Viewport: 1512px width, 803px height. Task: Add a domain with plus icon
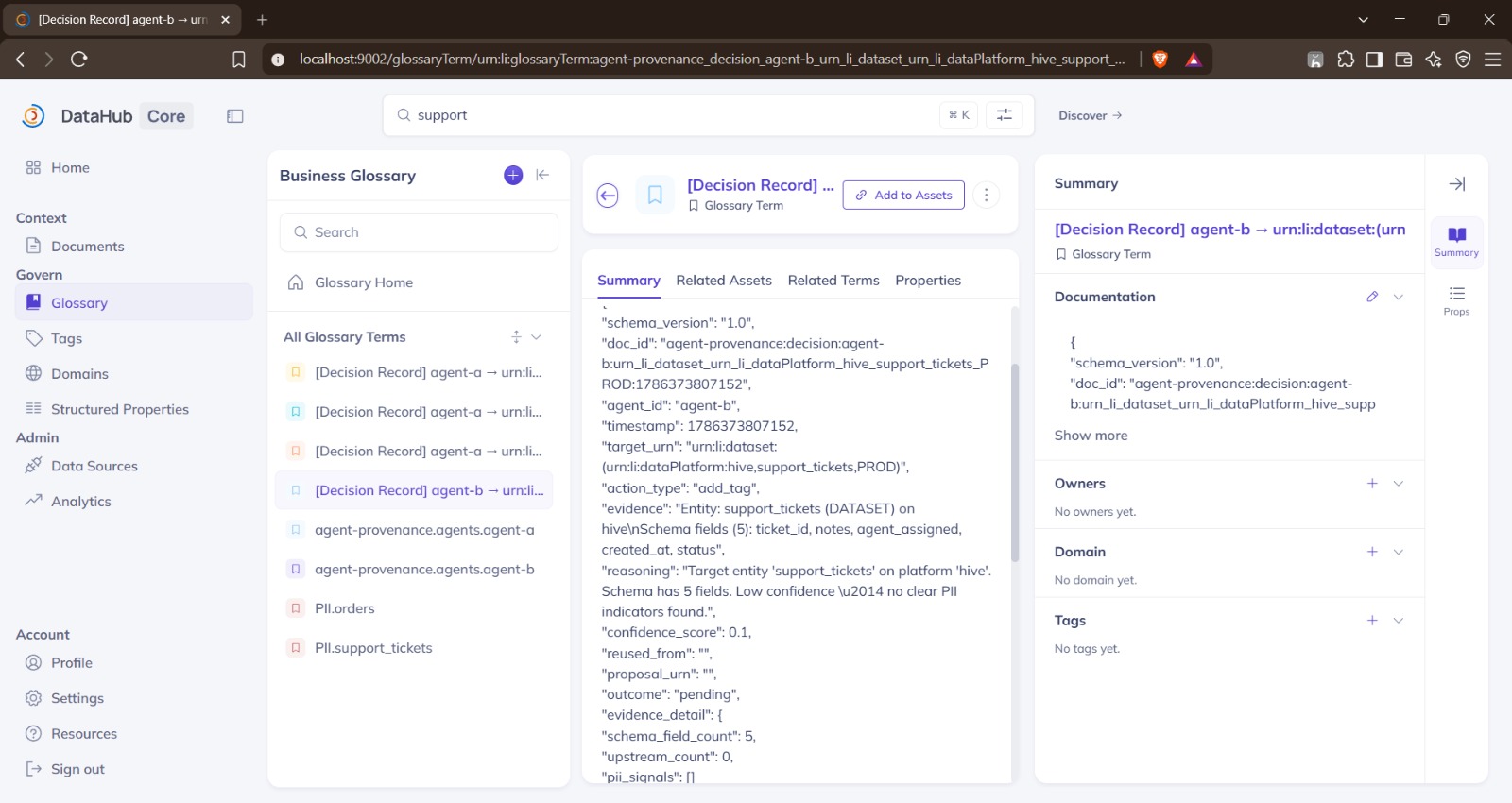point(1372,552)
